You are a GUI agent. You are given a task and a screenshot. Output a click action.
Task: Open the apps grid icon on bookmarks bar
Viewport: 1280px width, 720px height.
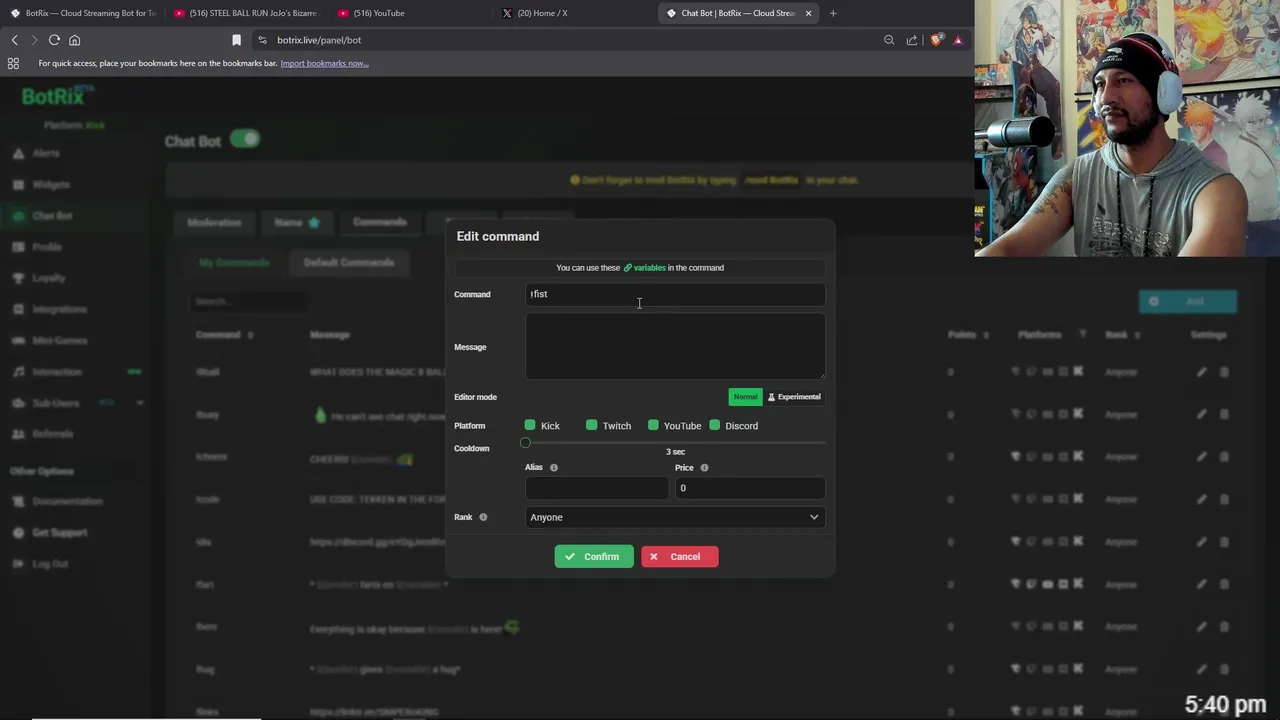pyautogui.click(x=13, y=63)
